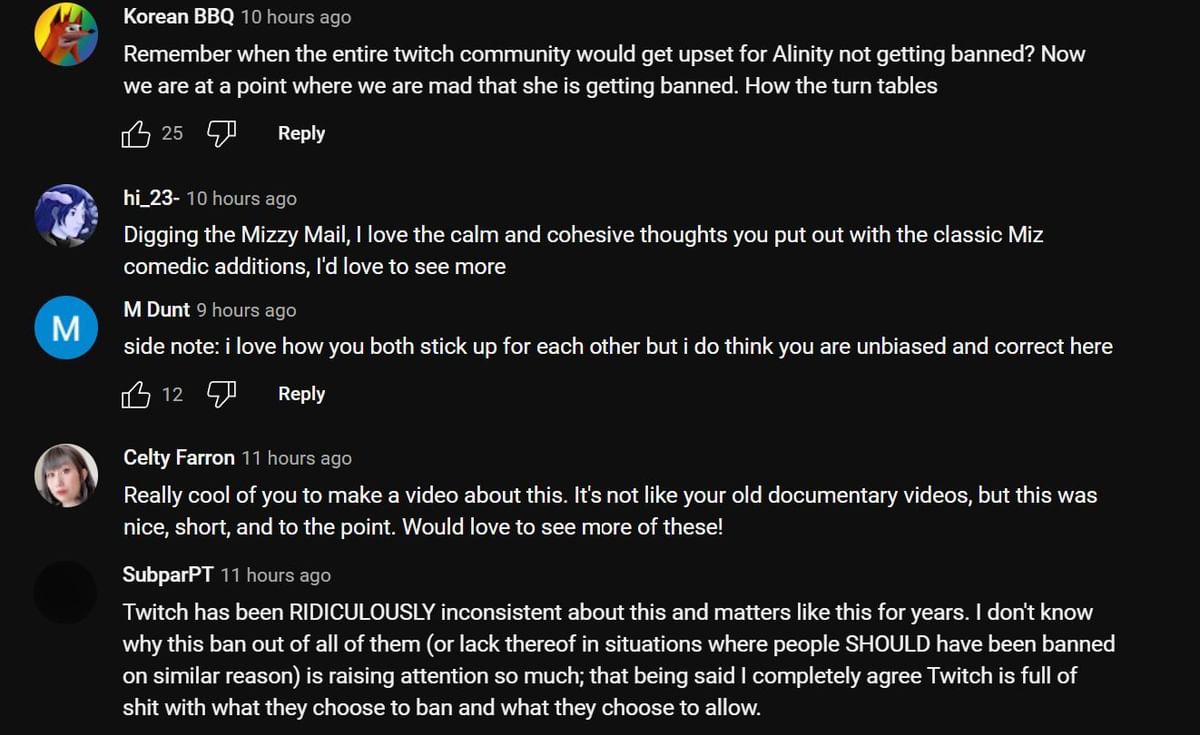Open Korean BBQ's channel via username
The height and width of the screenshot is (735, 1200).
179,16
